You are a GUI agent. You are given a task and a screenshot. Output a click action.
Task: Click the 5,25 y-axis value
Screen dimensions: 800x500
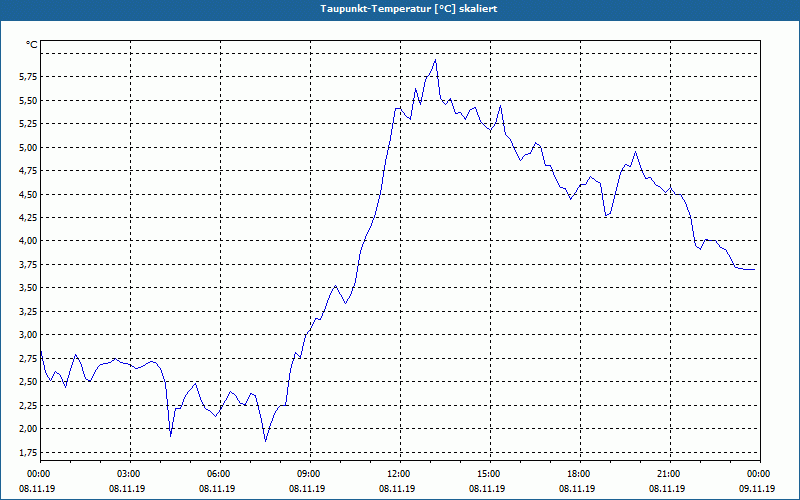[29, 124]
